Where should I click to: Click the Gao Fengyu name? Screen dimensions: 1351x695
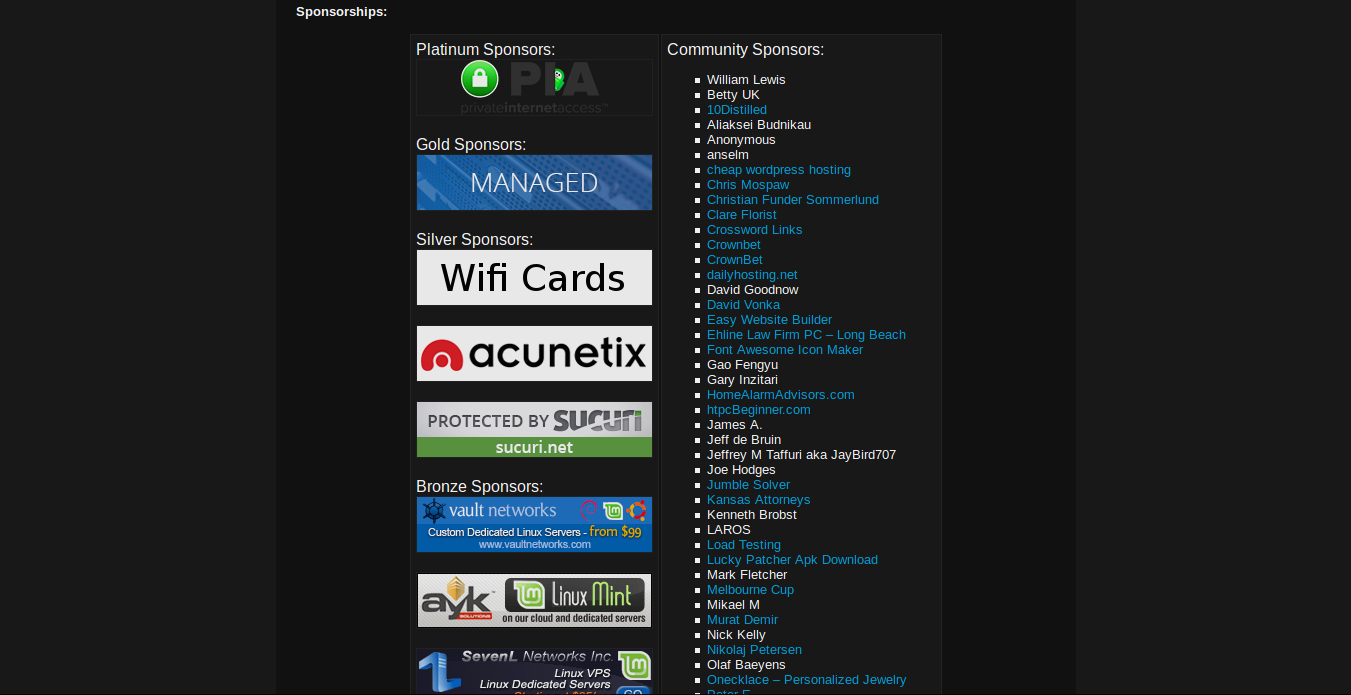(742, 365)
